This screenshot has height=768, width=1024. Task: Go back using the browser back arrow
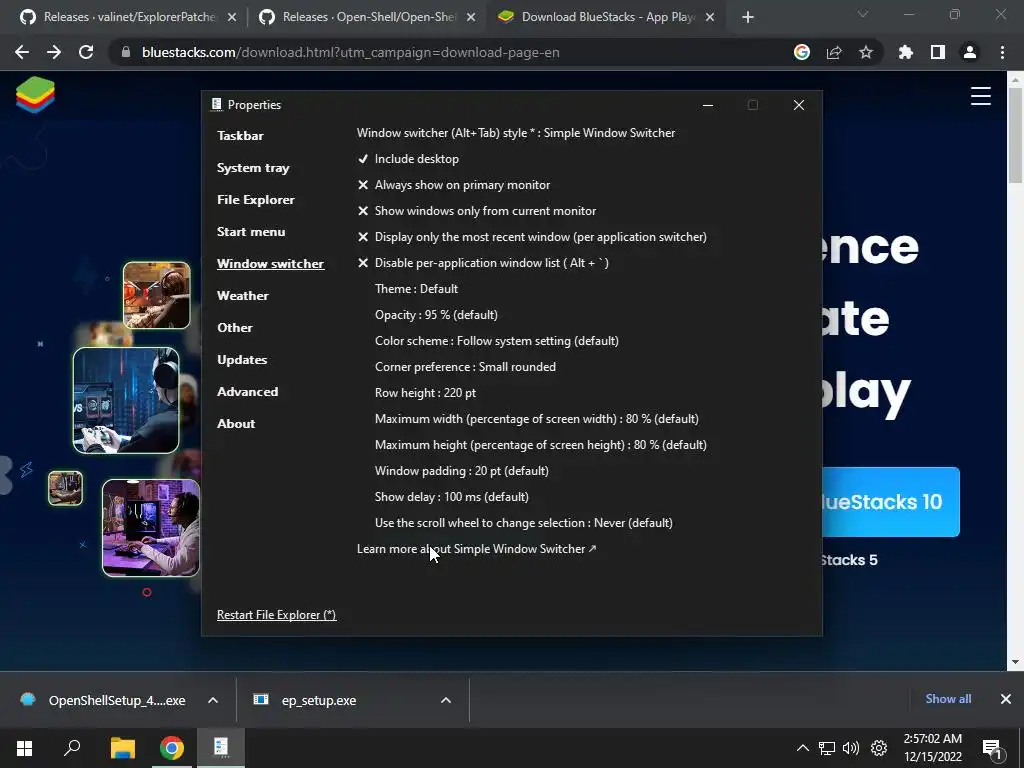coord(22,52)
